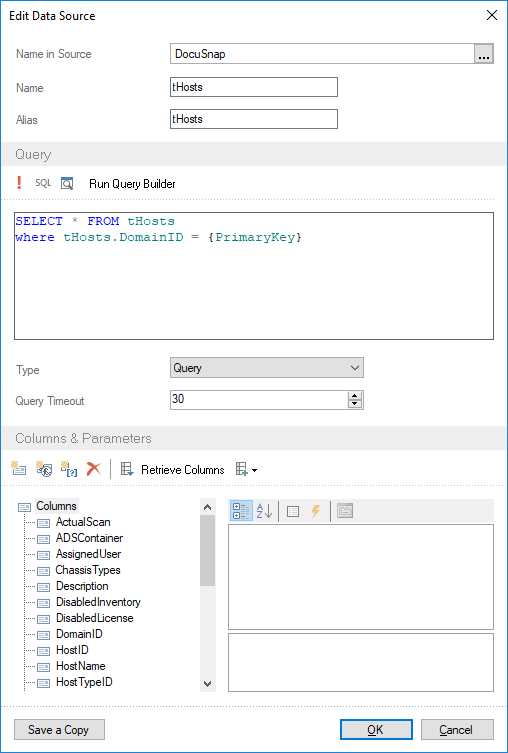This screenshot has height=753, width=508.
Task: Select the AssignedUser column
Action: point(88,554)
